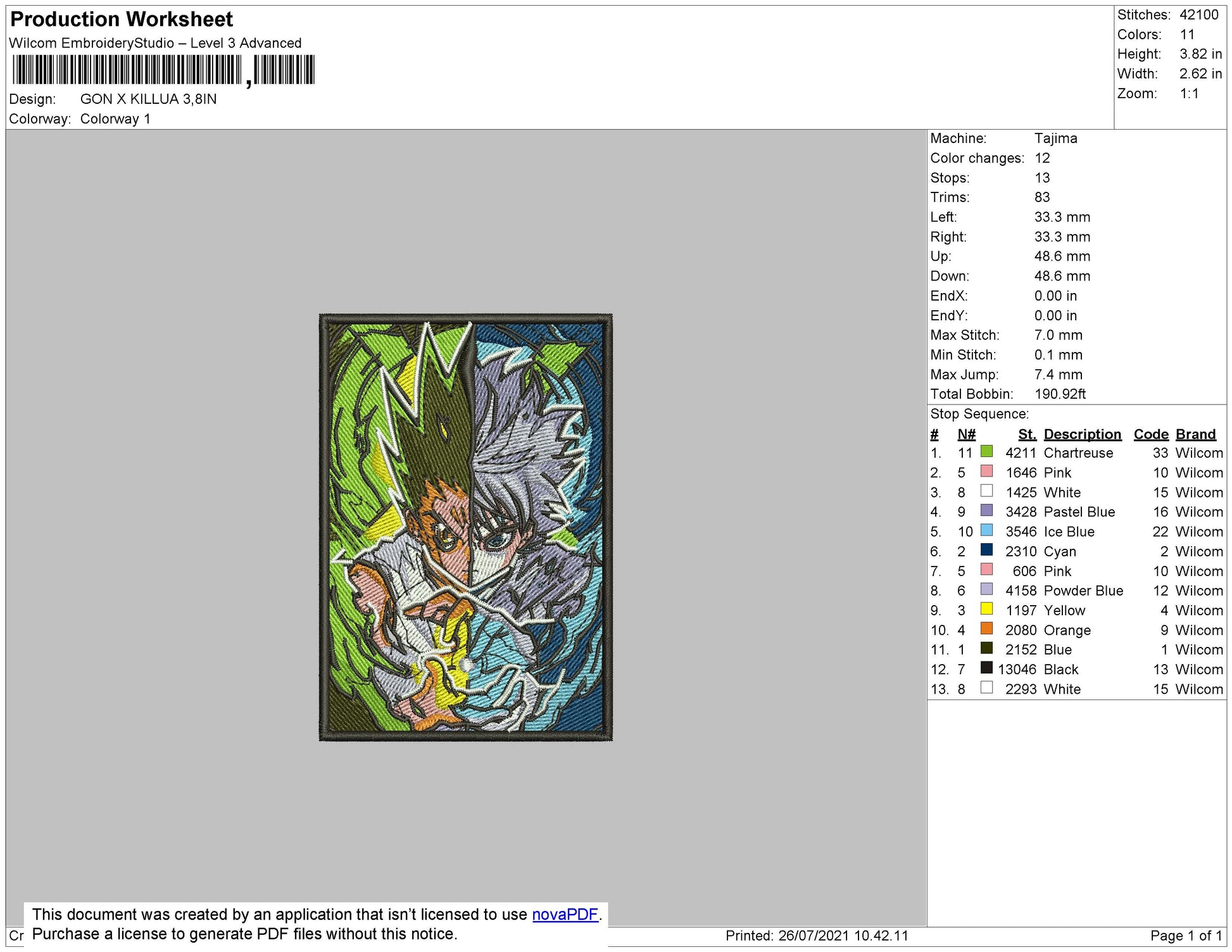The width and height of the screenshot is (1232, 952).
Task: Click the Chartreuse color swatch
Action: click(x=986, y=452)
